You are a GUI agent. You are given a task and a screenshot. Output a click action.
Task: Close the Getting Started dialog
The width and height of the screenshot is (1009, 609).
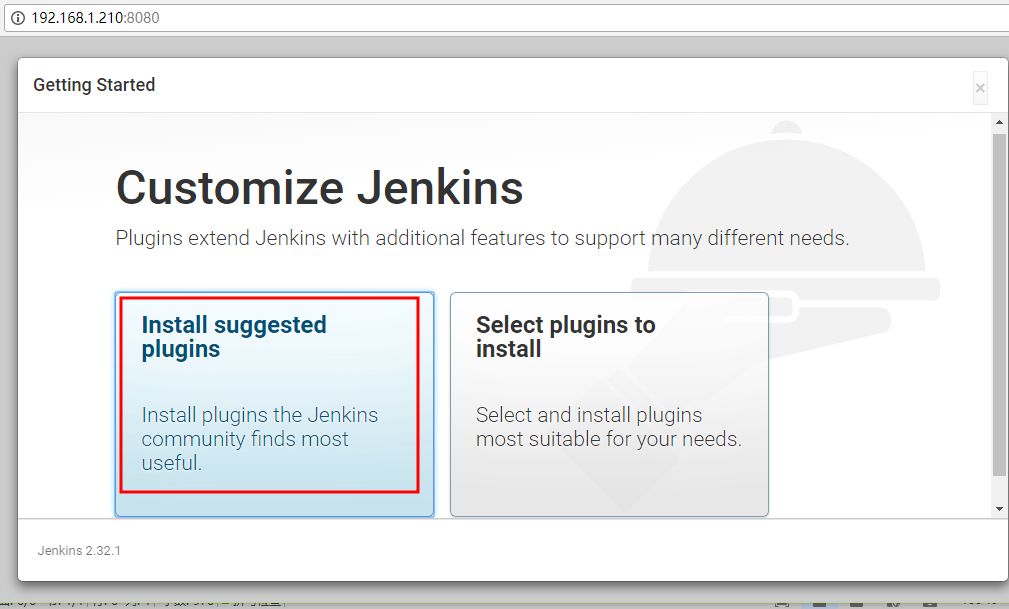point(980,88)
